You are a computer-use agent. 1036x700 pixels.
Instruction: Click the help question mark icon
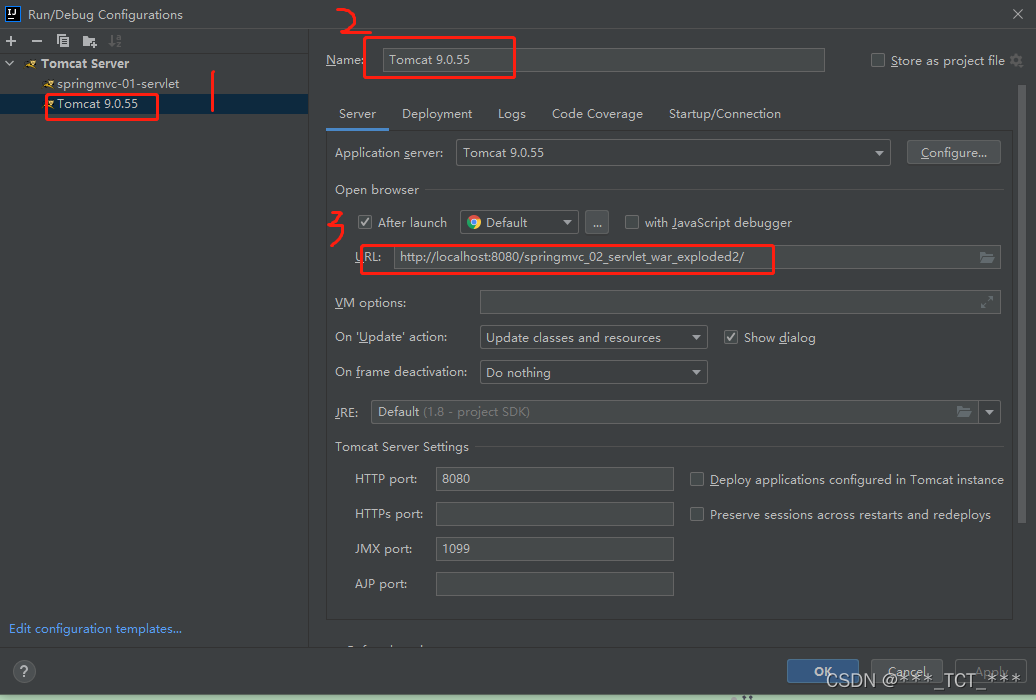(24, 672)
